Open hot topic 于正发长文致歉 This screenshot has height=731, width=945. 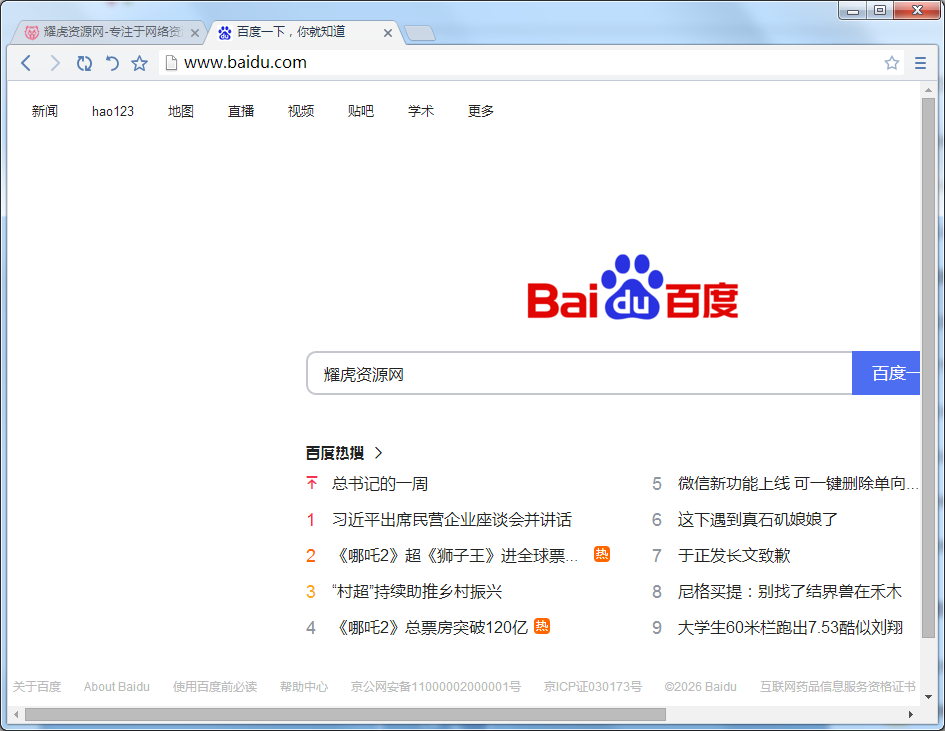(734, 556)
